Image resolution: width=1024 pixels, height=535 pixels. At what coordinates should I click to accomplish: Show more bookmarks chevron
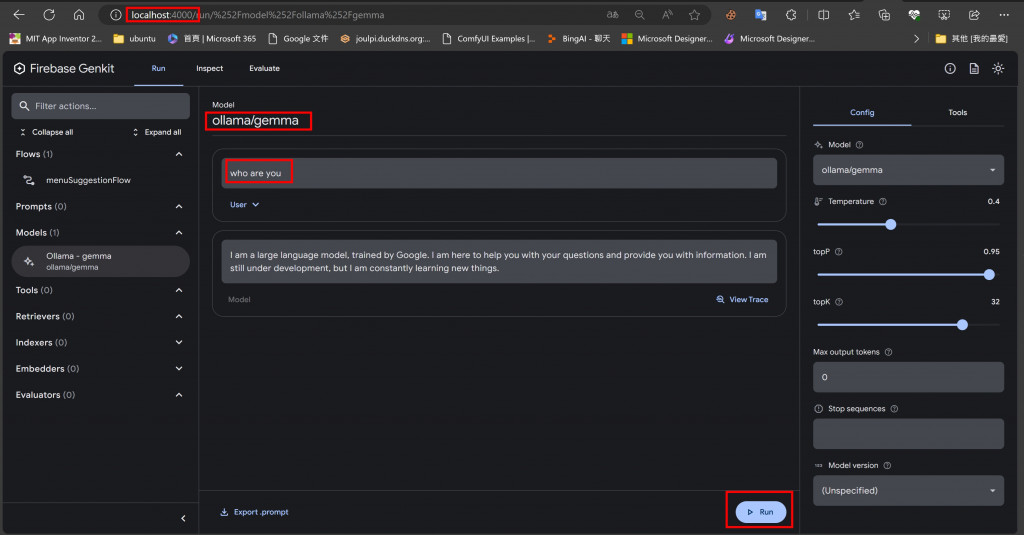pyautogui.click(x=916, y=39)
